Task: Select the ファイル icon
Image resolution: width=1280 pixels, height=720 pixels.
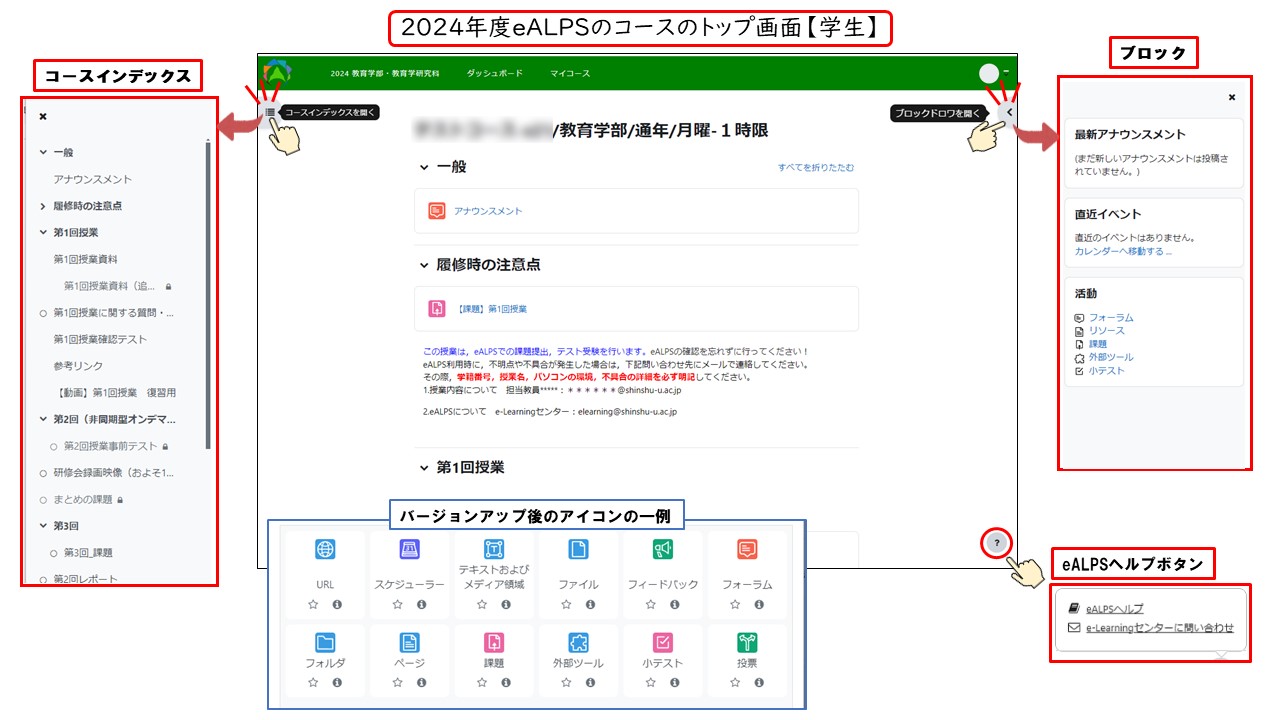Action: 578,549
